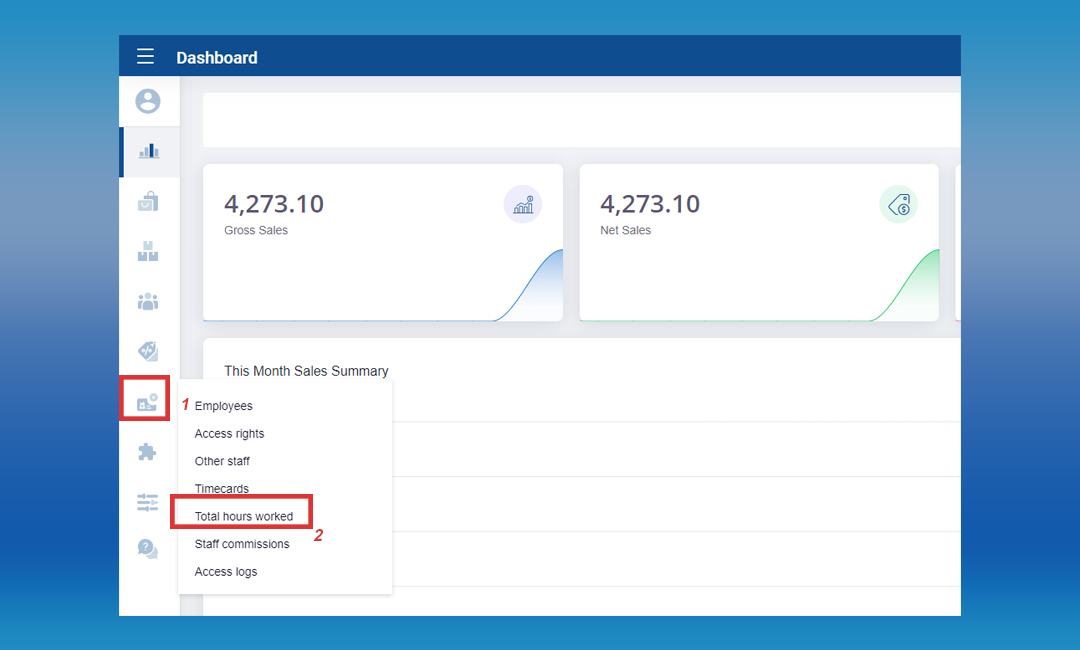Screen dimensions: 1080x650
Task: Click the user profile avatar icon
Action: click(x=148, y=101)
